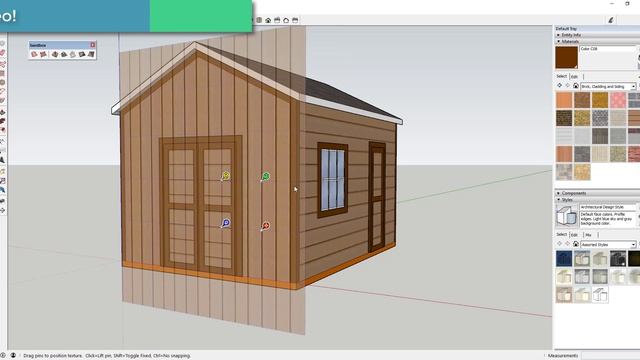
Task: Choose the Stamp tool in Sandbox toolbar
Action: tap(64, 54)
